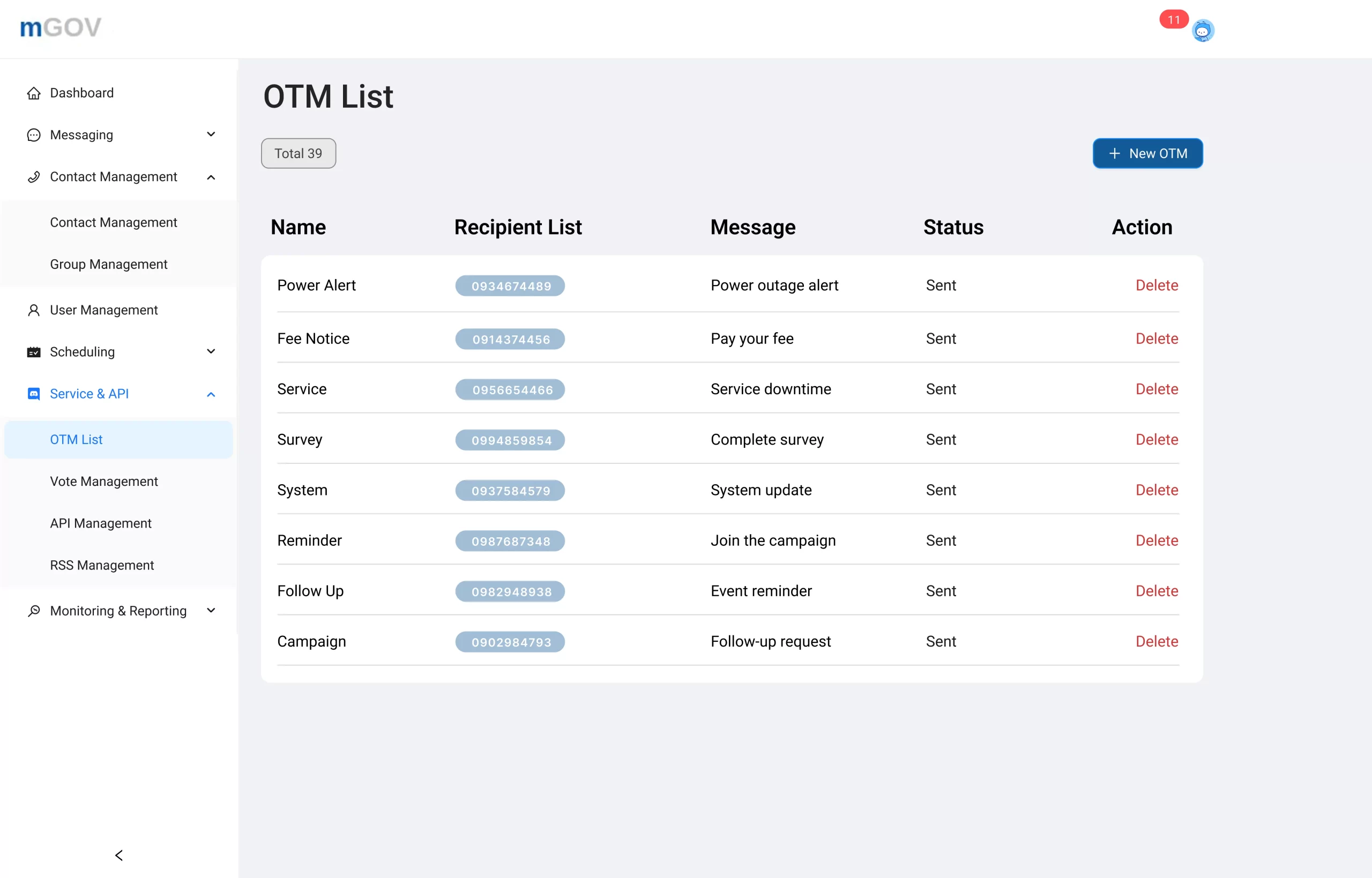Click the User Management person icon
1372x878 pixels.
click(x=34, y=310)
